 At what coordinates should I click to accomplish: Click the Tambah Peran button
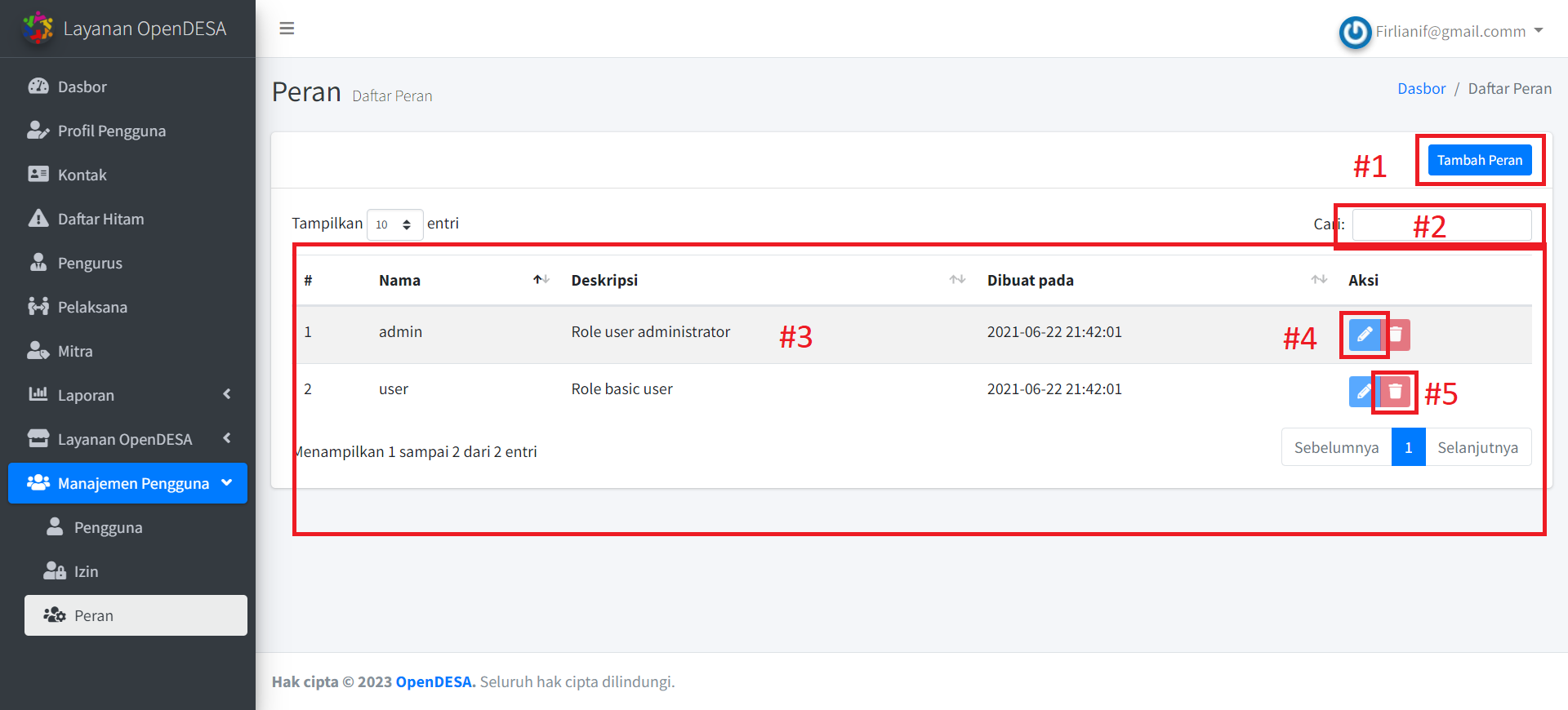1480,160
